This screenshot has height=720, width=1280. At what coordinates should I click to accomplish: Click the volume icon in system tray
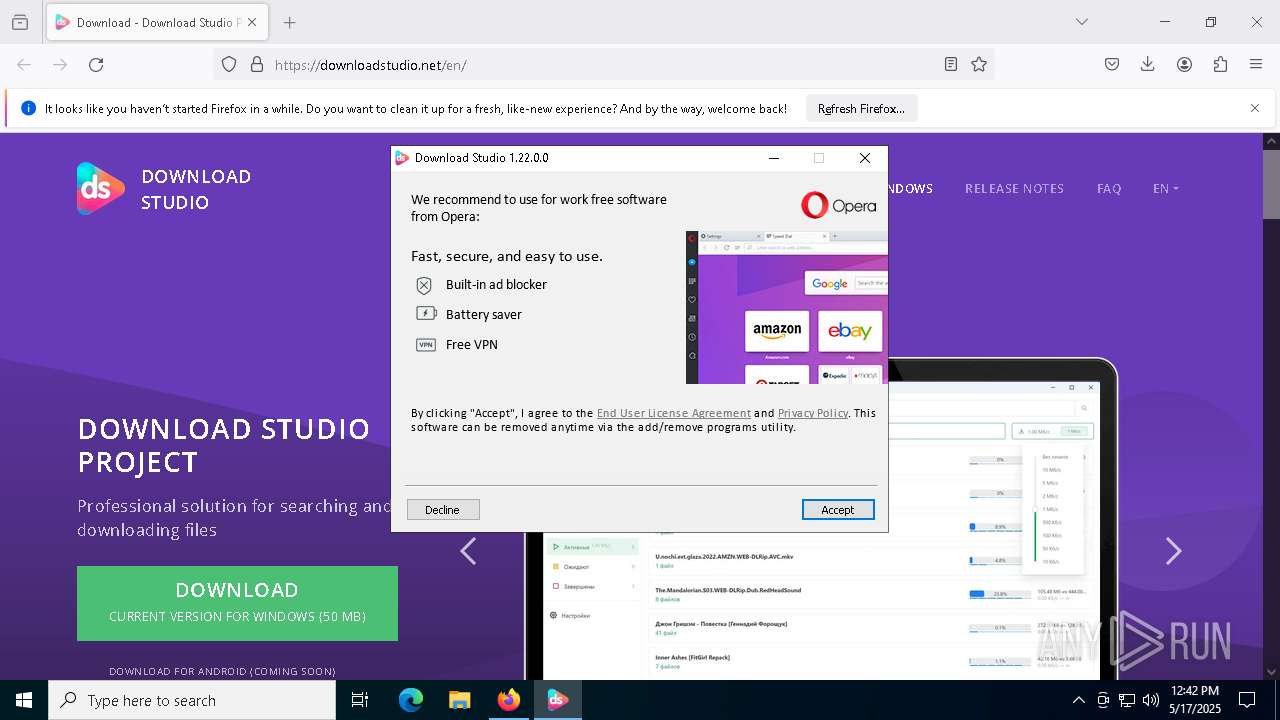[1151, 700]
